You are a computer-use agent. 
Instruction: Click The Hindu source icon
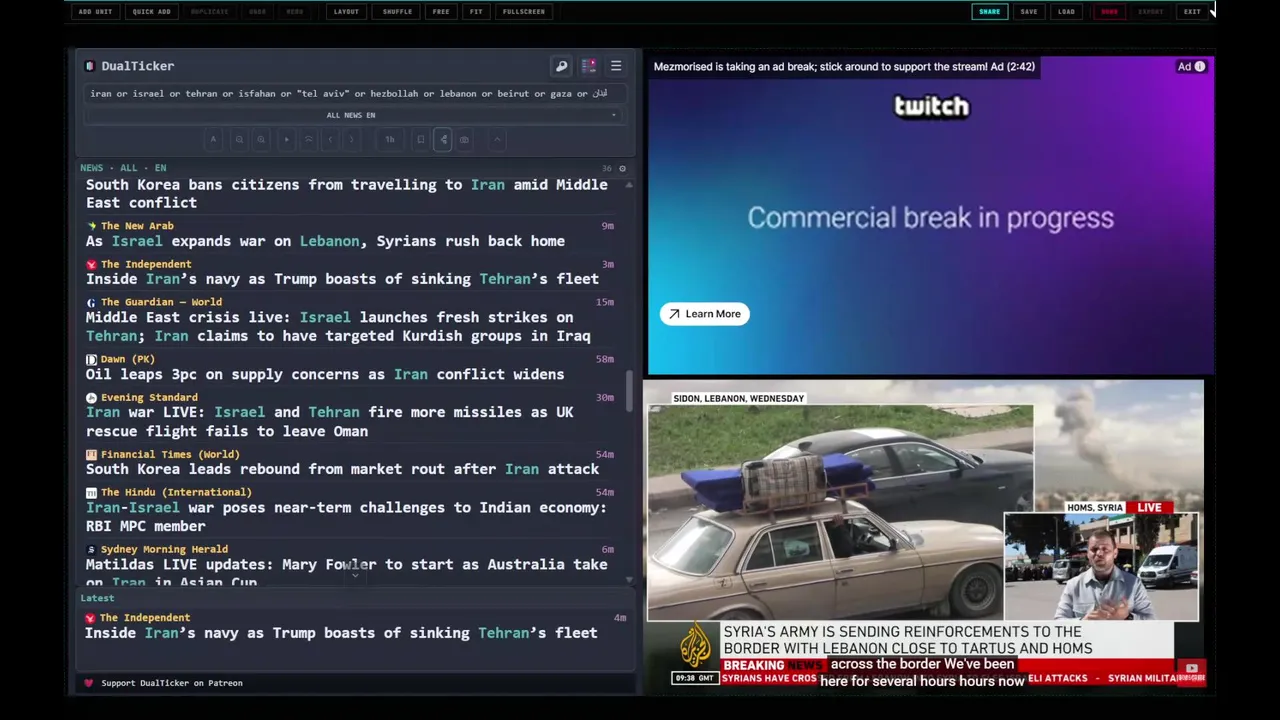91,492
